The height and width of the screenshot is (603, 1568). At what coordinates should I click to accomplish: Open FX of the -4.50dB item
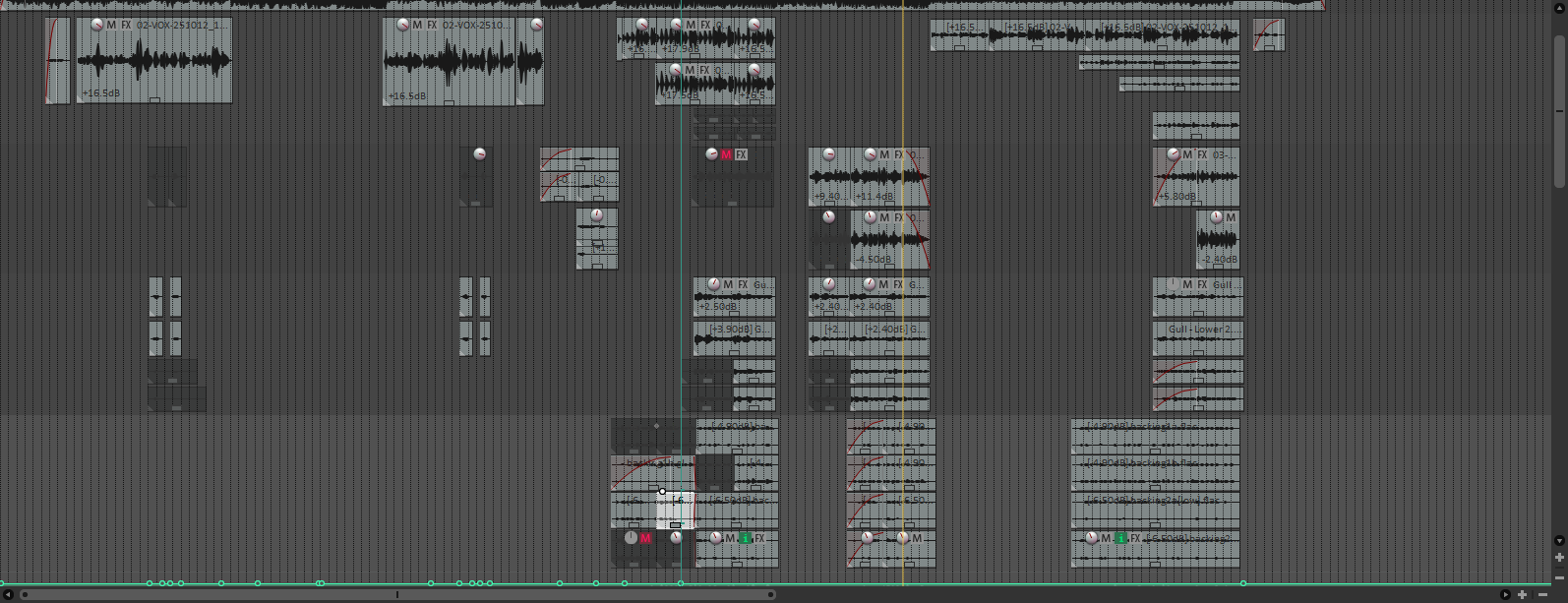coord(898,217)
